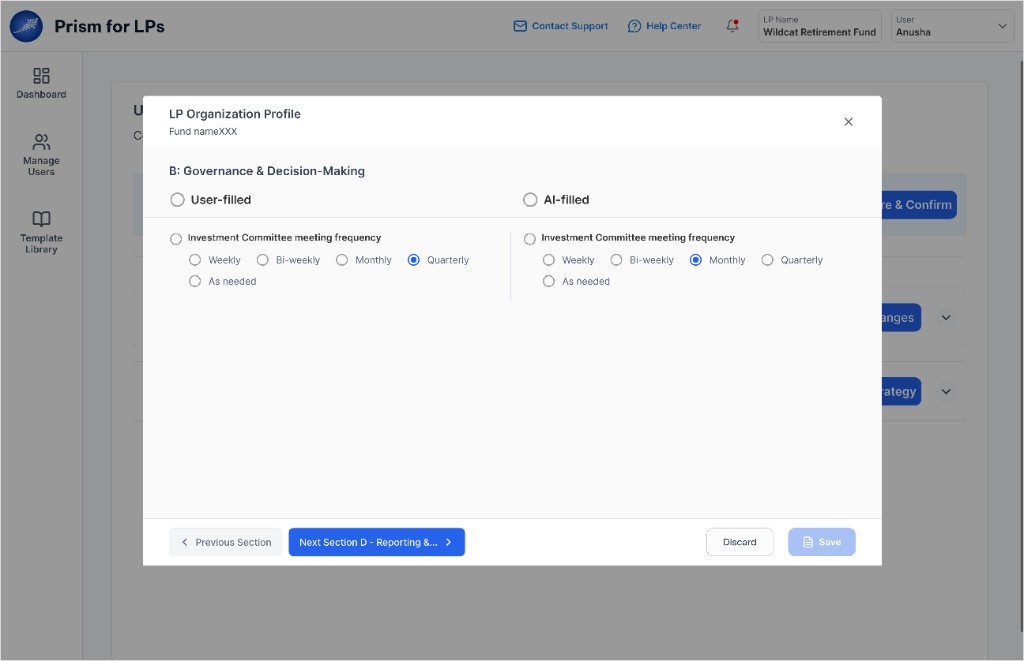Click the Prism for LPs logo icon

(26, 26)
